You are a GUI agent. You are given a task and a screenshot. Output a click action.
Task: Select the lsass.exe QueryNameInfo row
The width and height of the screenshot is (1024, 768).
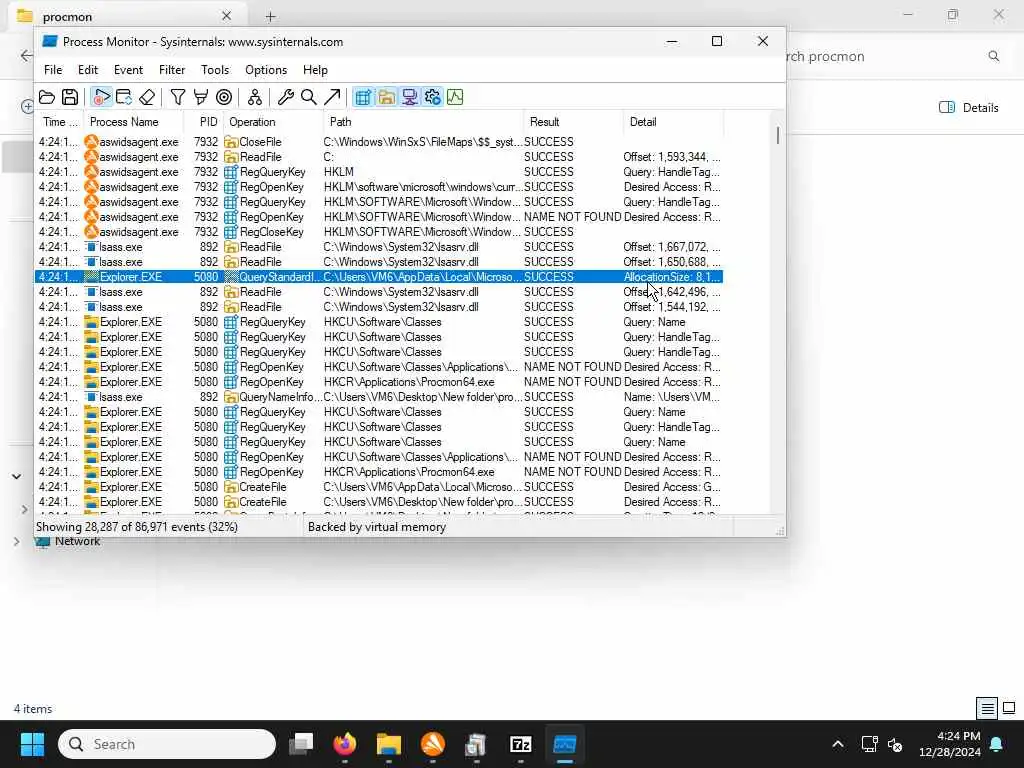(379, 397)
